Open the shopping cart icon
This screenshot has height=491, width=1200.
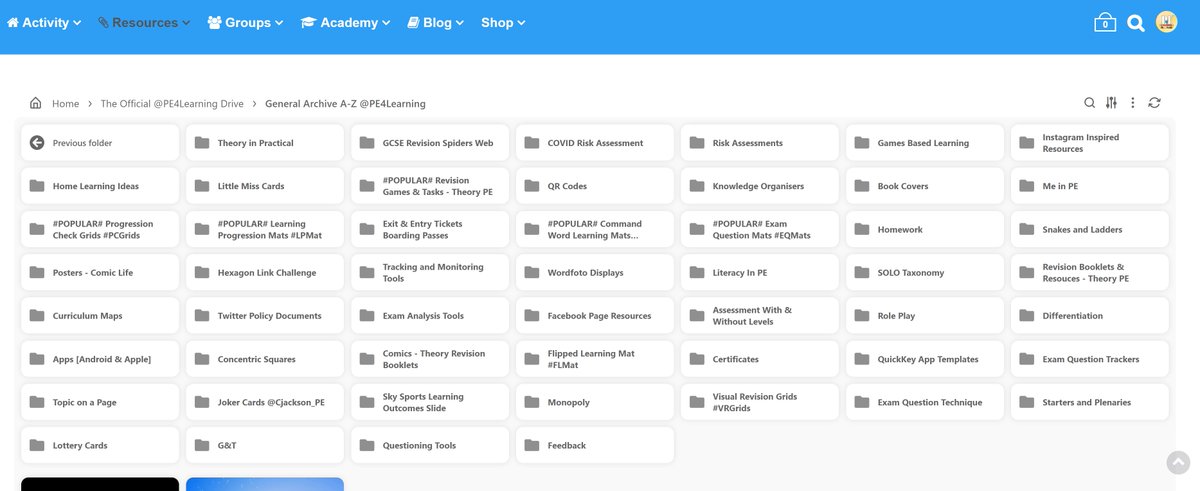1105,22
